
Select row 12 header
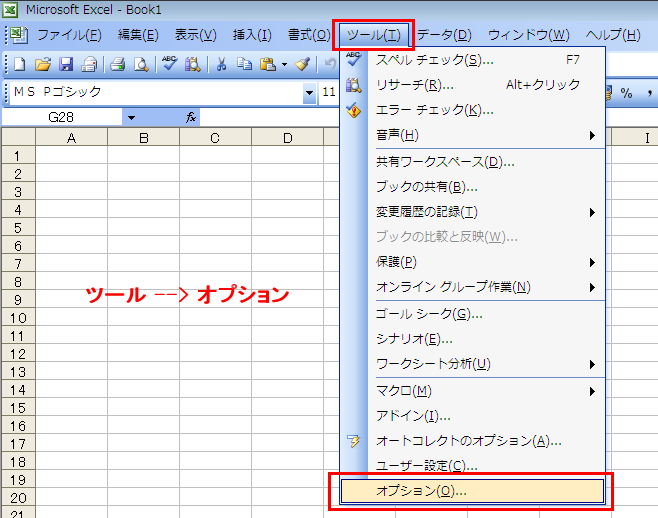18,354
